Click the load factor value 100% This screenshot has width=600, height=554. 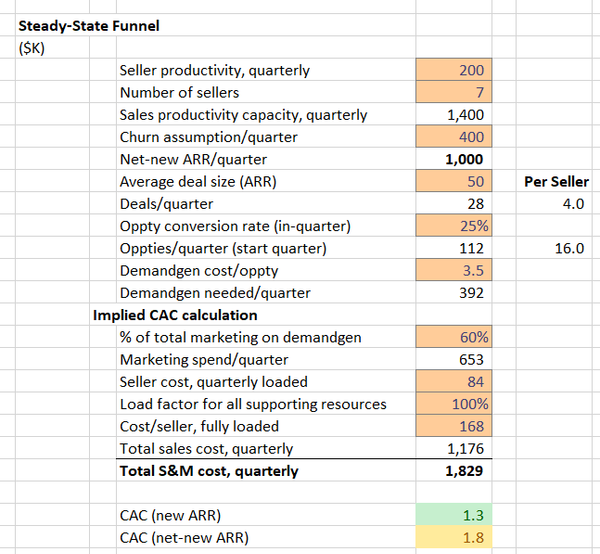454,403
